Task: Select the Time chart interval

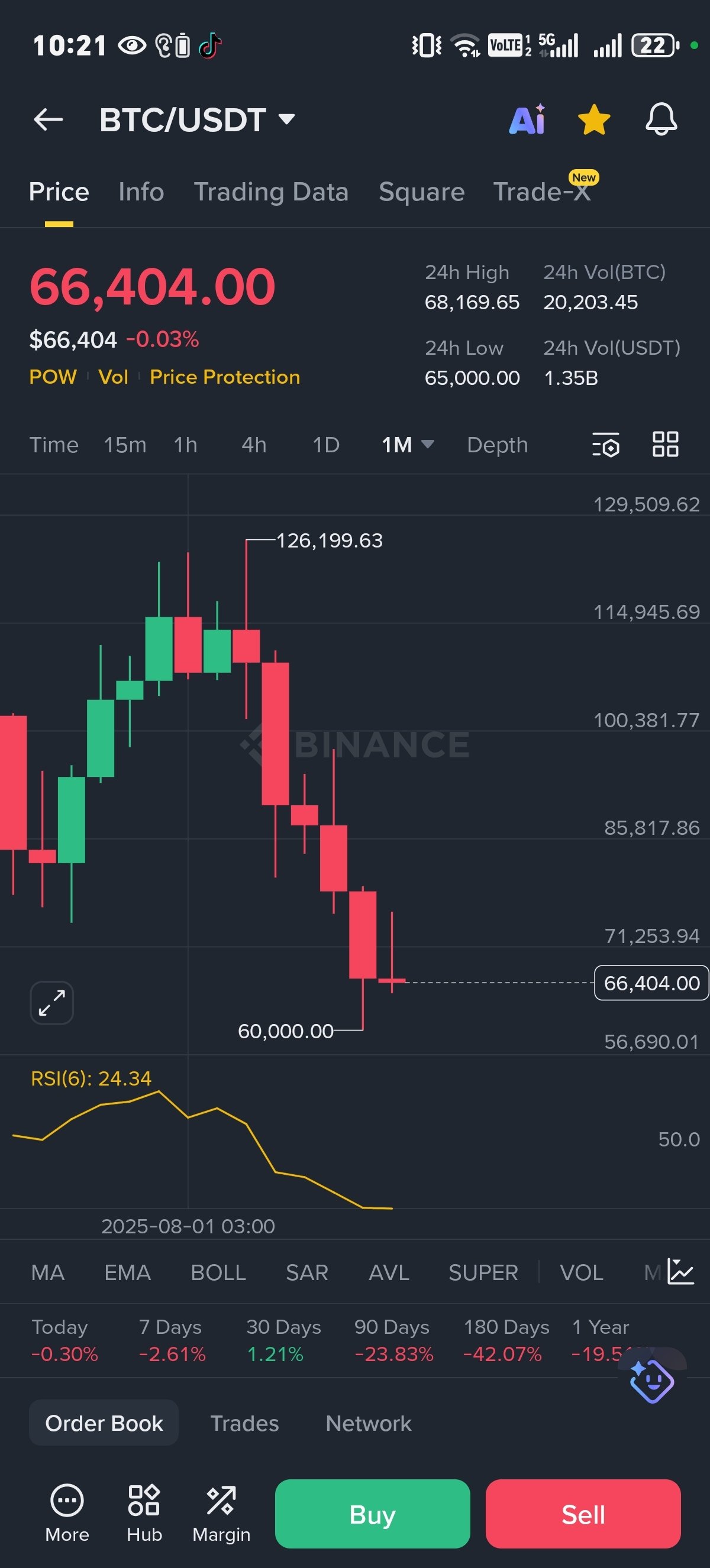Action: (x=54, y=445)
